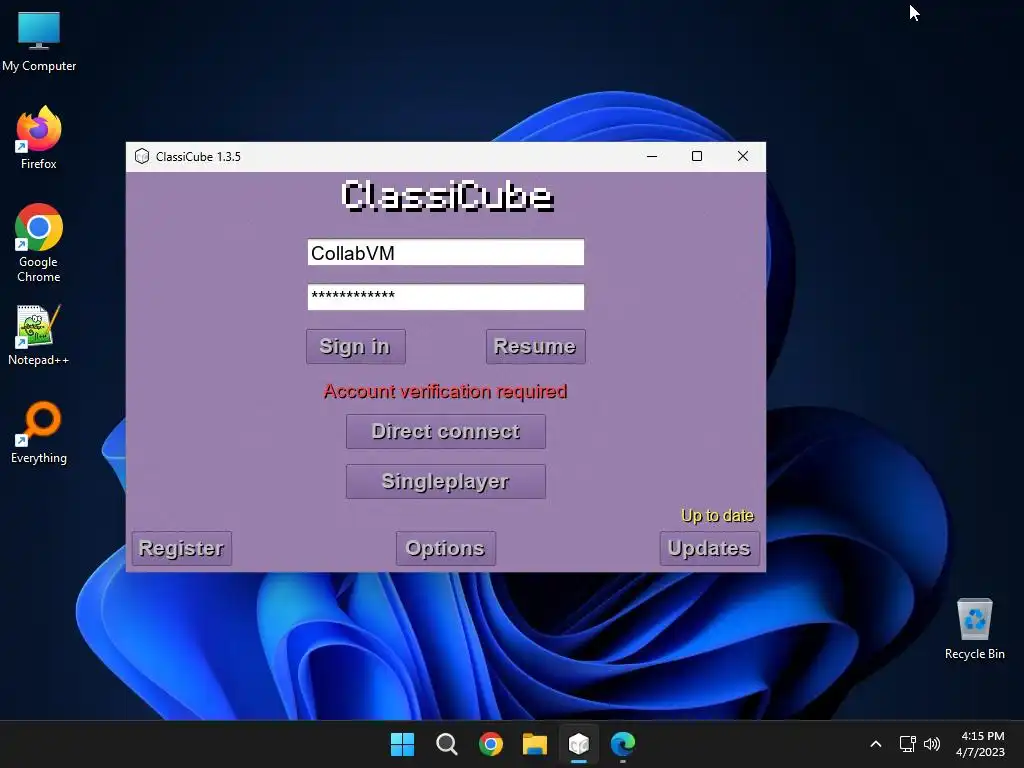Show hidden system tray icons

(x=876, y=744)
